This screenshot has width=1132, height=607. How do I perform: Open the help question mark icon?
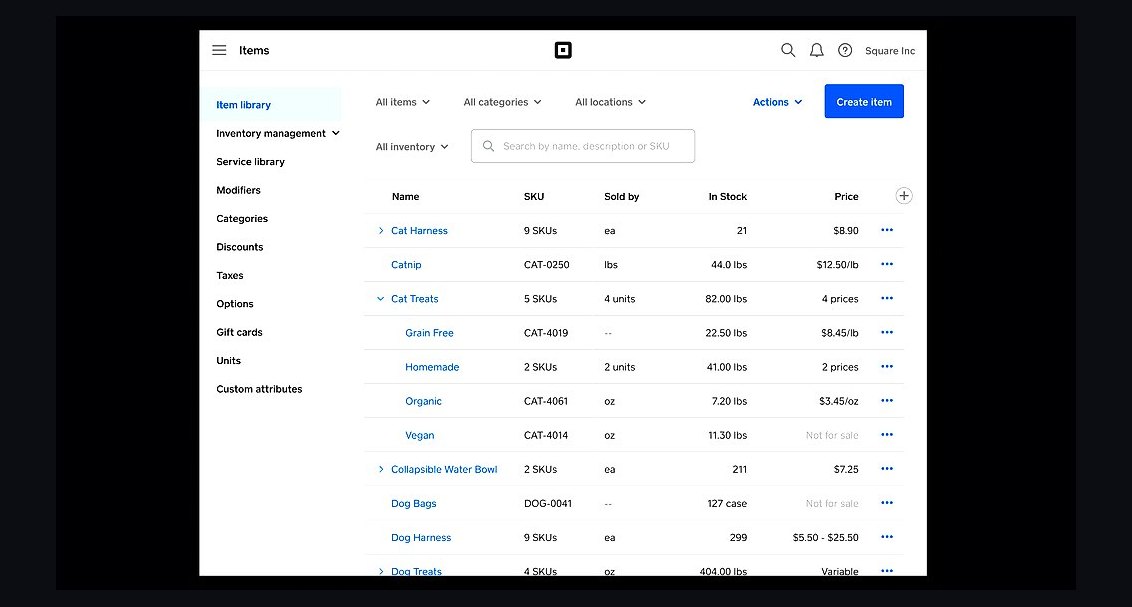(x=845, y=51)
